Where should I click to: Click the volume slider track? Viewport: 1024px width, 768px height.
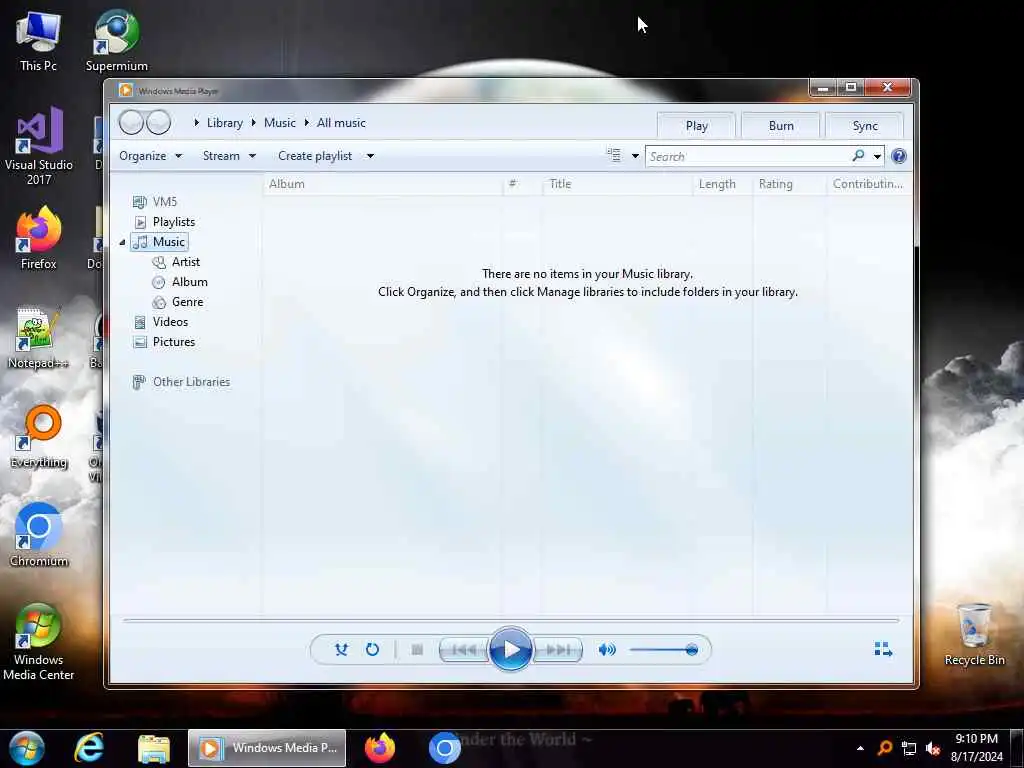coord(664,650)
